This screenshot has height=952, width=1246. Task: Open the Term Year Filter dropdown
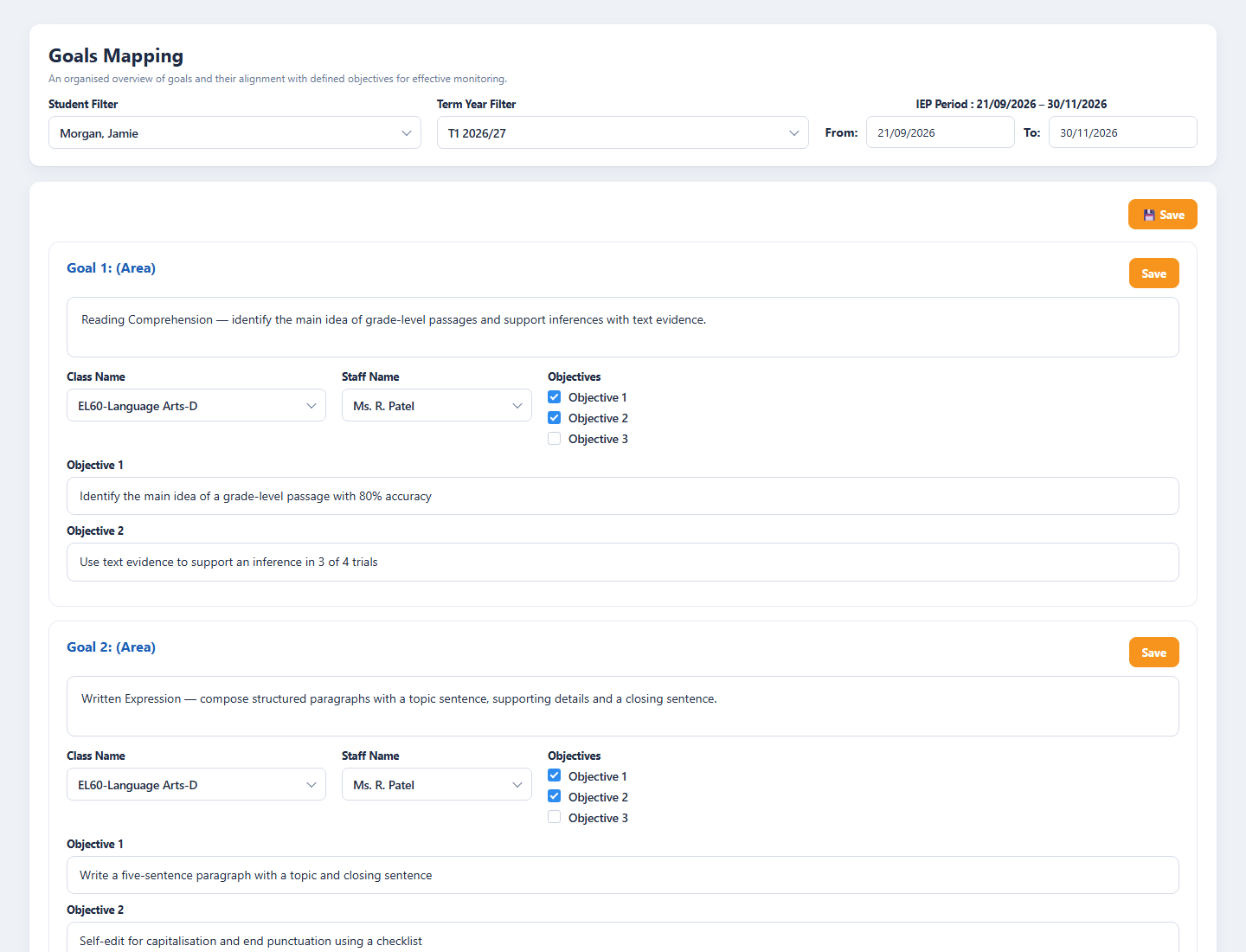622,132
